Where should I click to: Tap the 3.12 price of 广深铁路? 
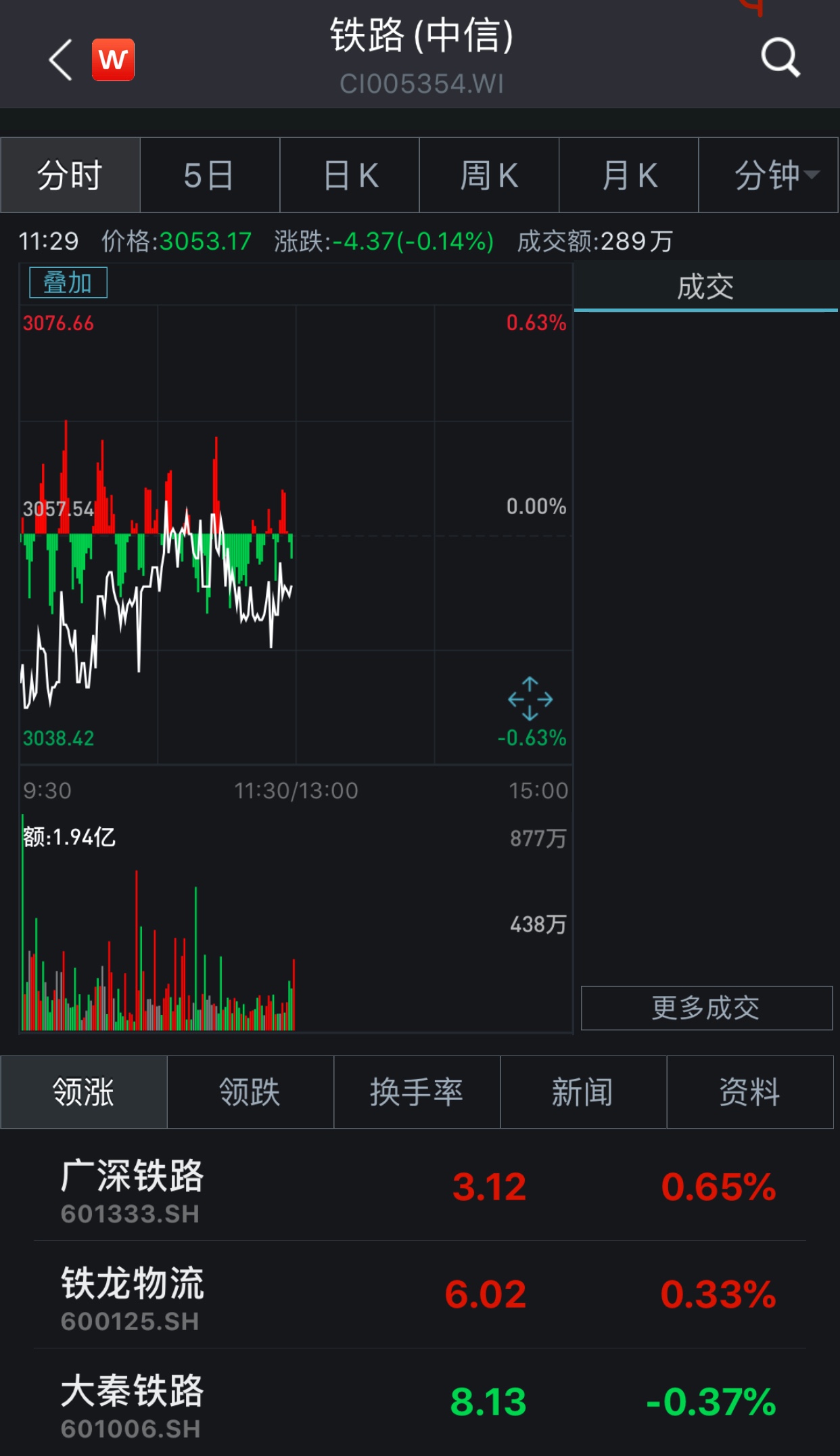(x=490, y=1187)
